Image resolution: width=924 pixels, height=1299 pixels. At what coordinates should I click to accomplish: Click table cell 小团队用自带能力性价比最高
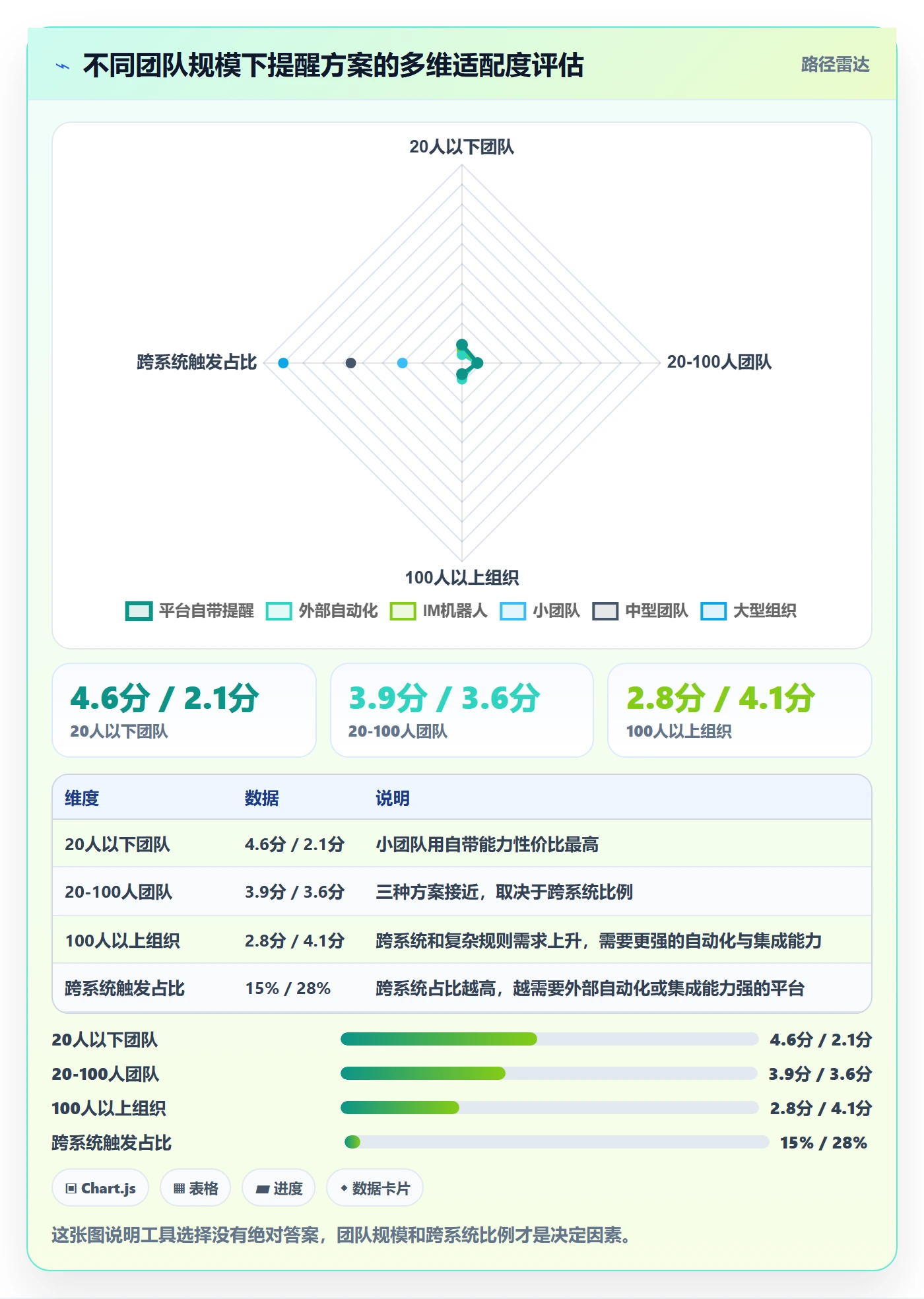(487, 844)
